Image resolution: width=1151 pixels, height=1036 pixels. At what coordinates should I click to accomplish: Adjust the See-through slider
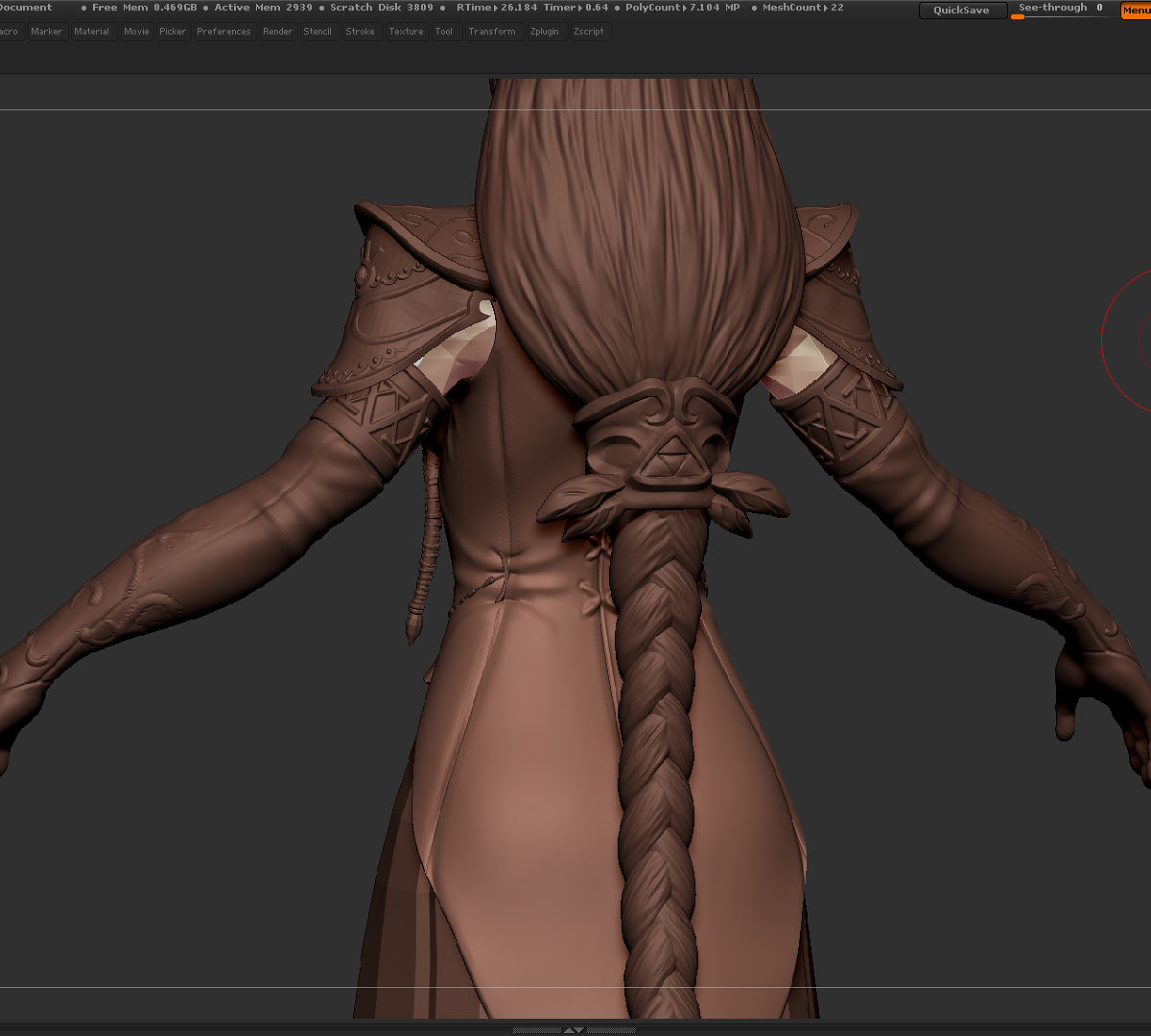click(1061, 10)
